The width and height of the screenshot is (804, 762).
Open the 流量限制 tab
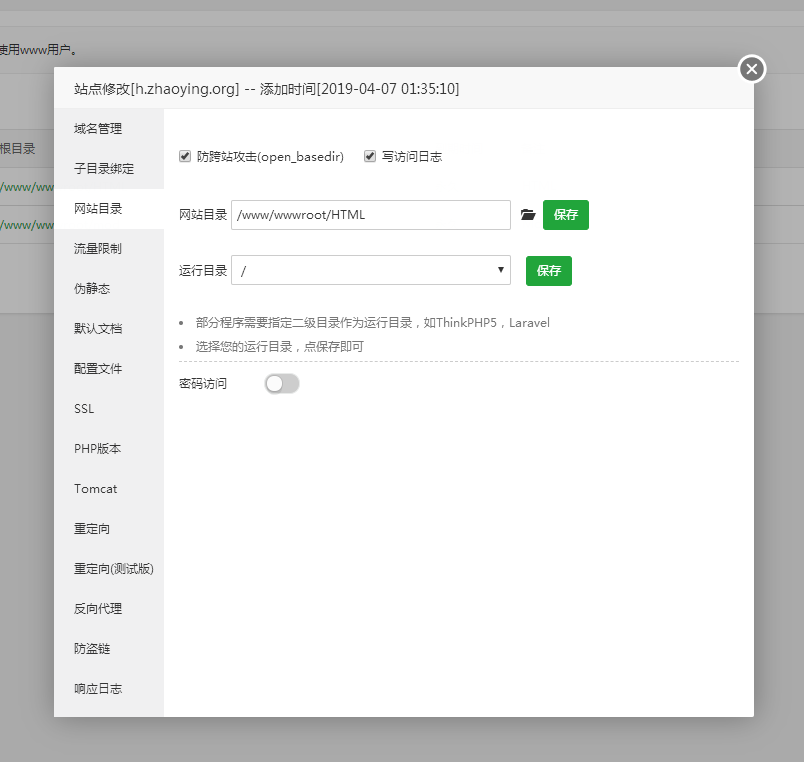(109, 249)
